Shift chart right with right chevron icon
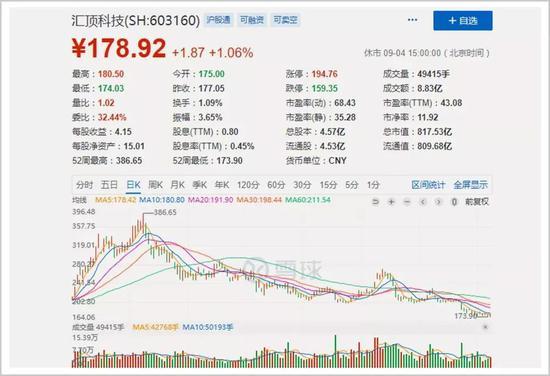The width and height of the screenshot is (550, 376). 438,202
